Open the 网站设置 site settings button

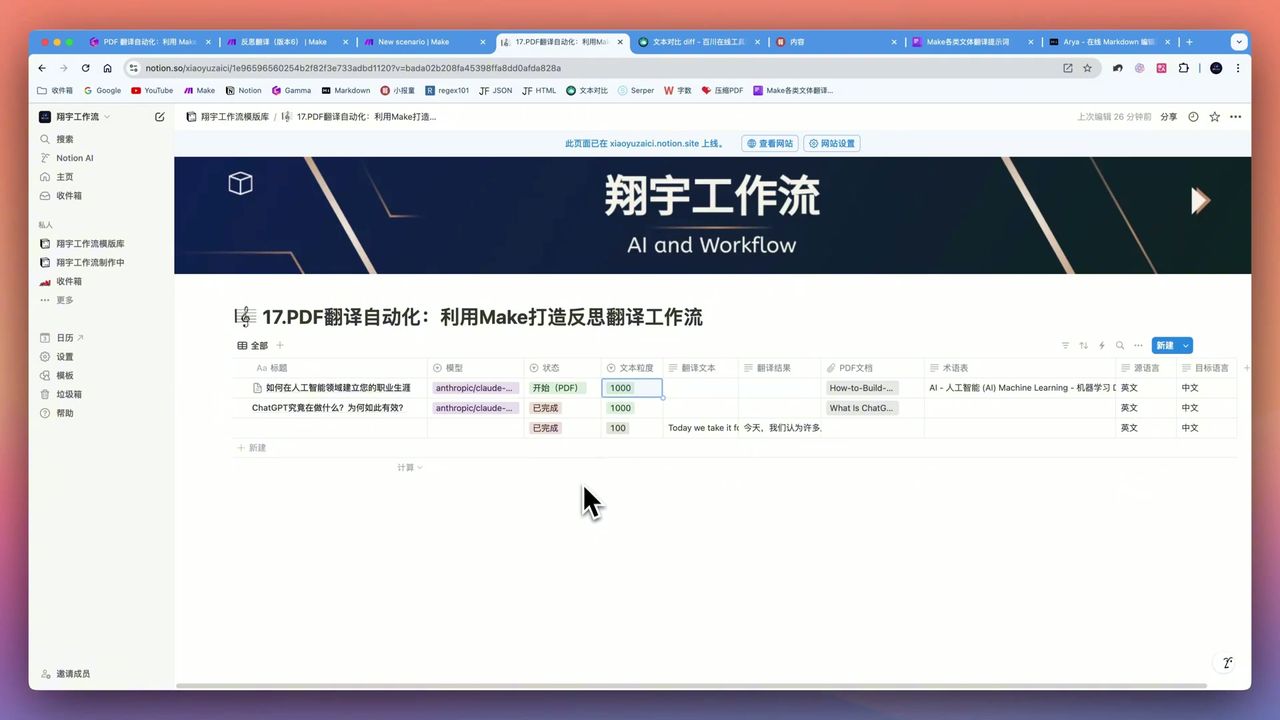831,143
